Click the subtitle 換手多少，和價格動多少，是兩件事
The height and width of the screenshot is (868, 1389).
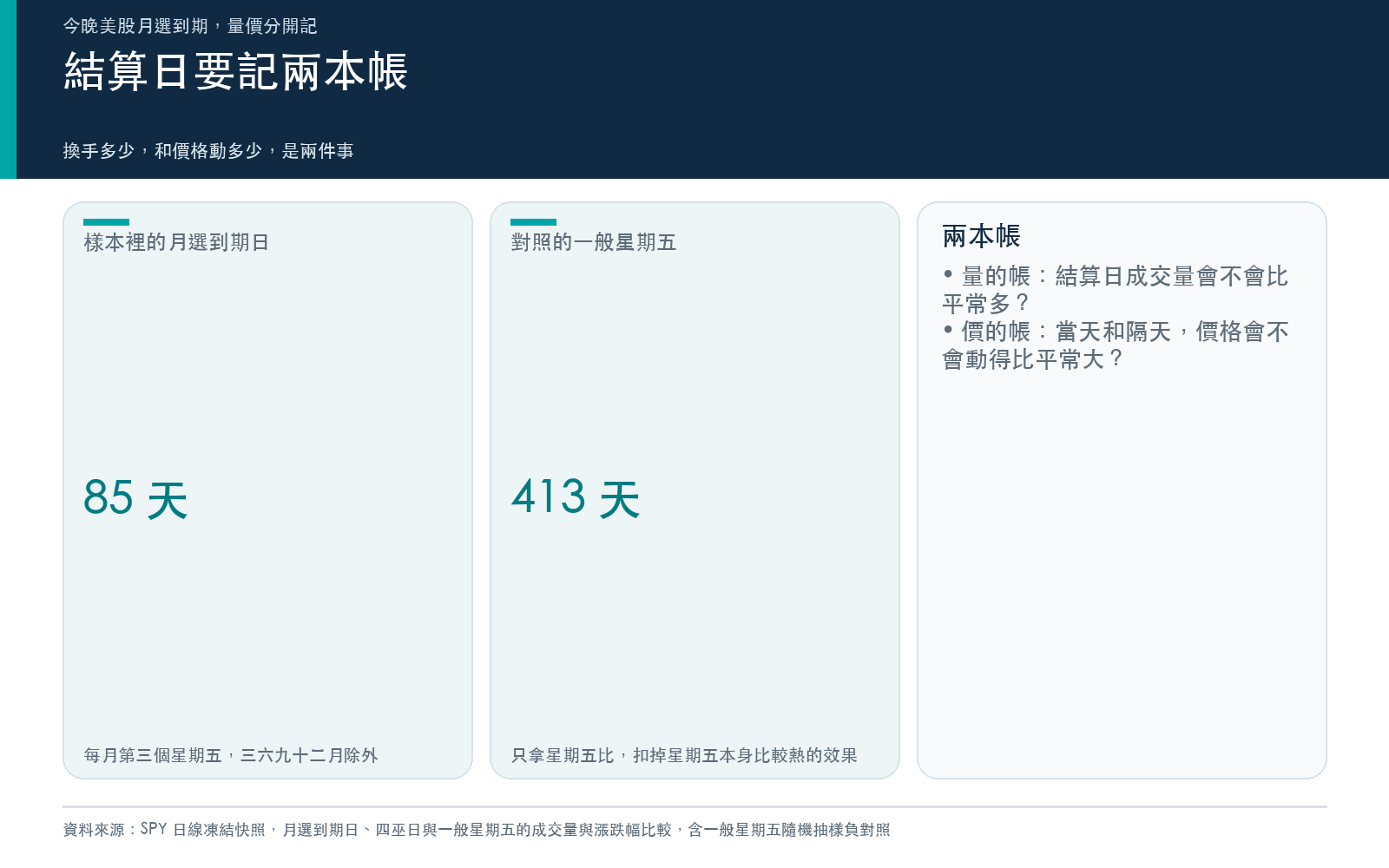click(208, 151)
